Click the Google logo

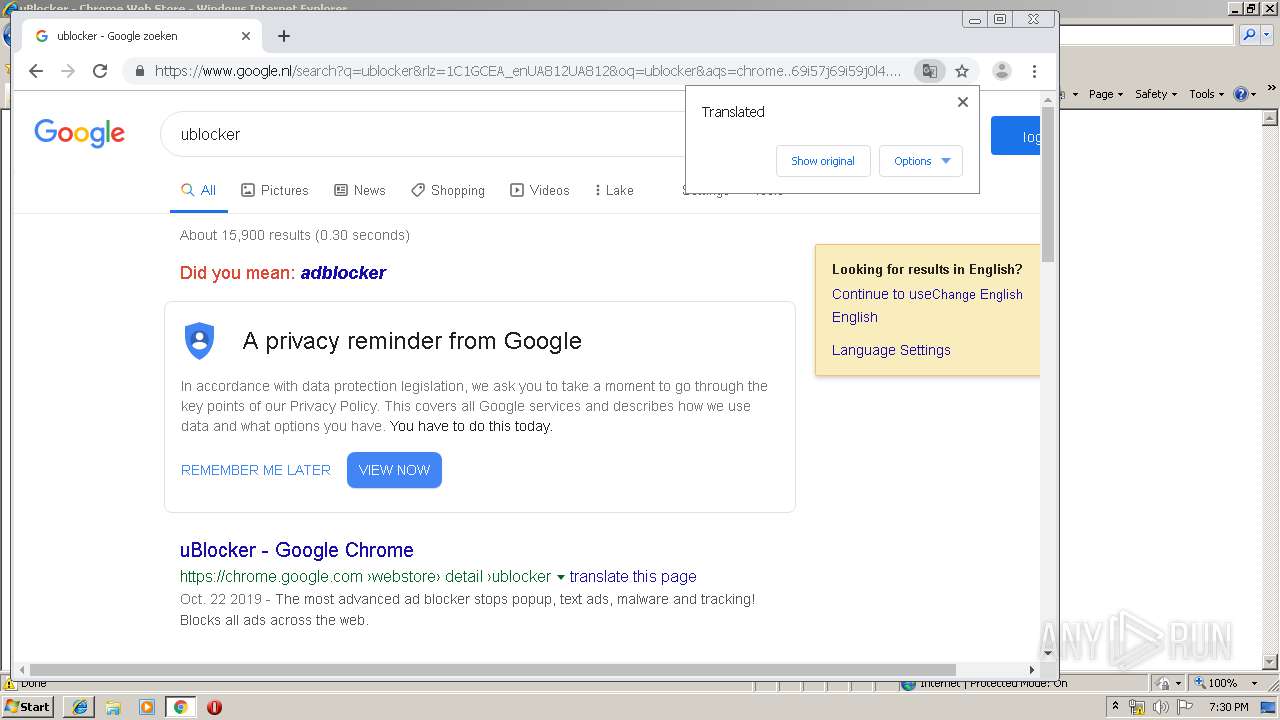coord(79,133)
